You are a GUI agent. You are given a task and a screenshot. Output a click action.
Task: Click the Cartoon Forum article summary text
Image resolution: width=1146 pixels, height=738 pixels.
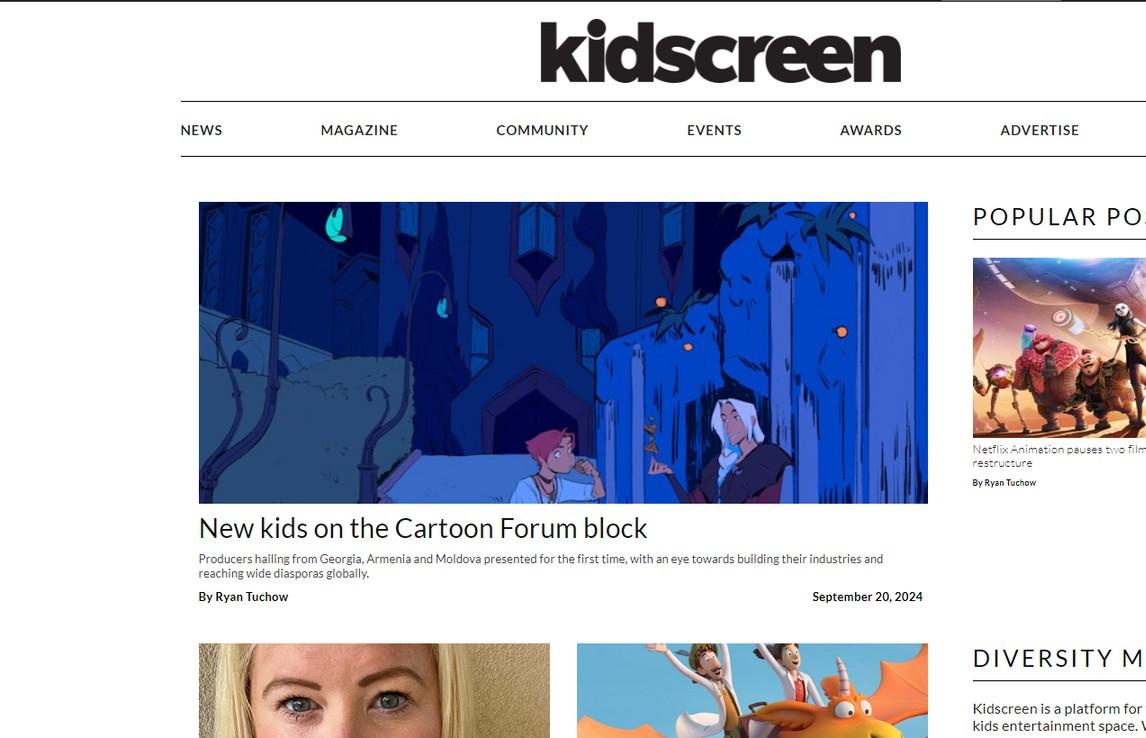point(541,566)
